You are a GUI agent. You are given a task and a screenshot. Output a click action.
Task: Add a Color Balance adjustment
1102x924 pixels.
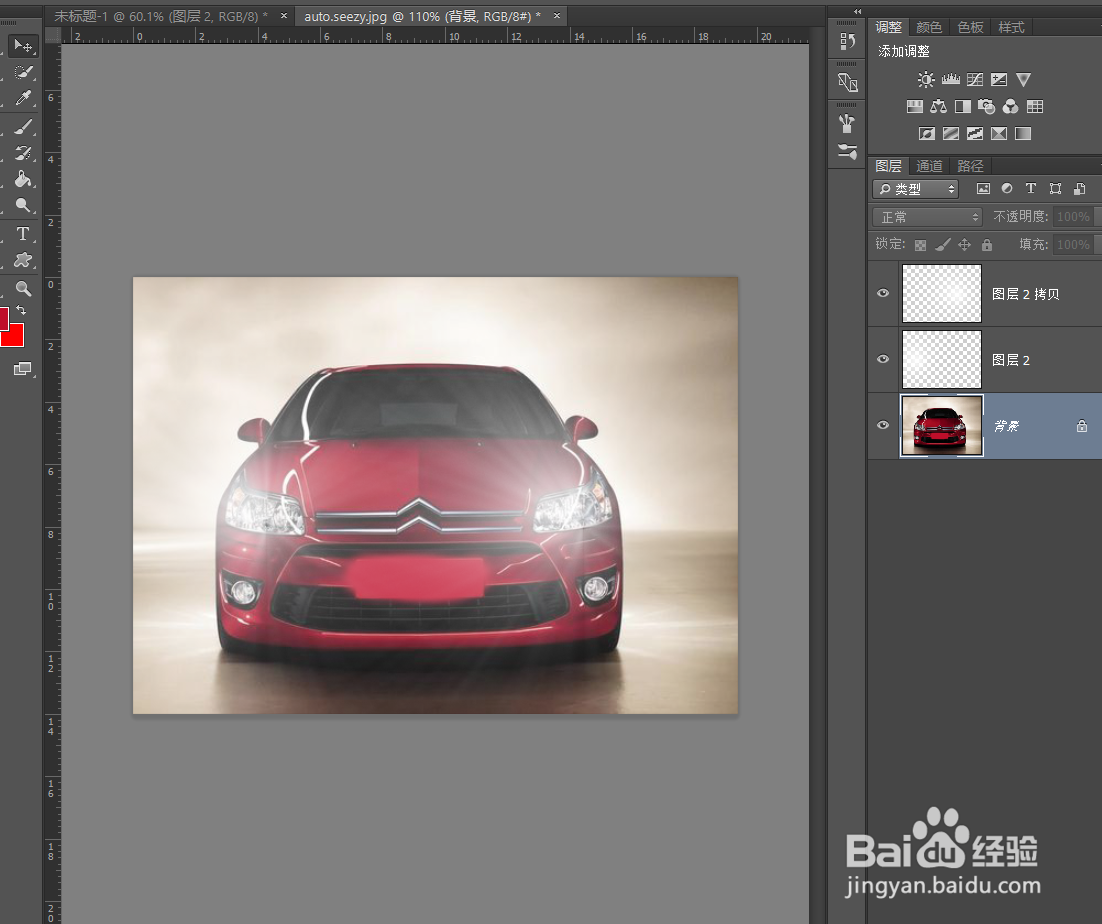[x=938, y=107]
